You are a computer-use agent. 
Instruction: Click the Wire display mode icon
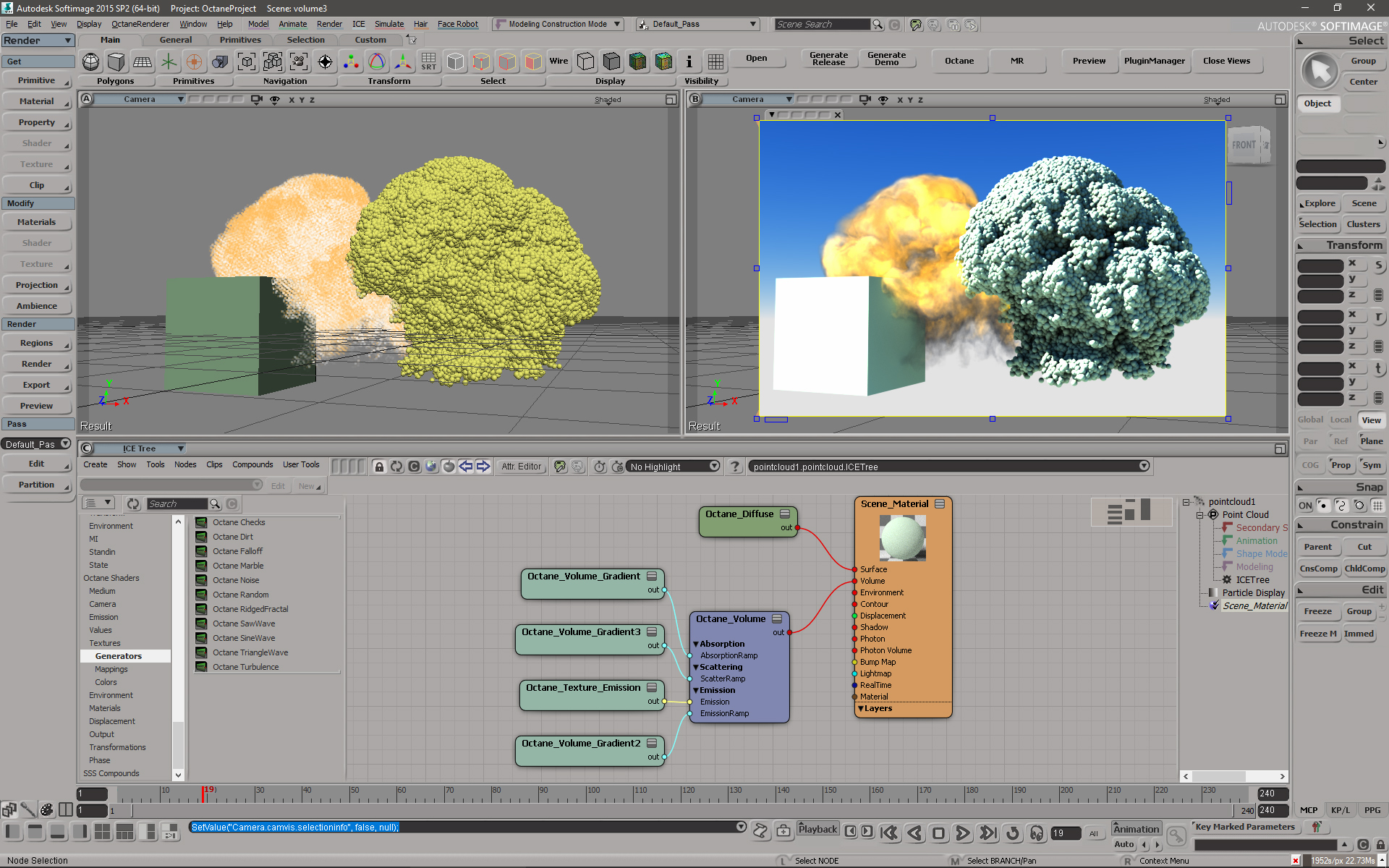558,61
